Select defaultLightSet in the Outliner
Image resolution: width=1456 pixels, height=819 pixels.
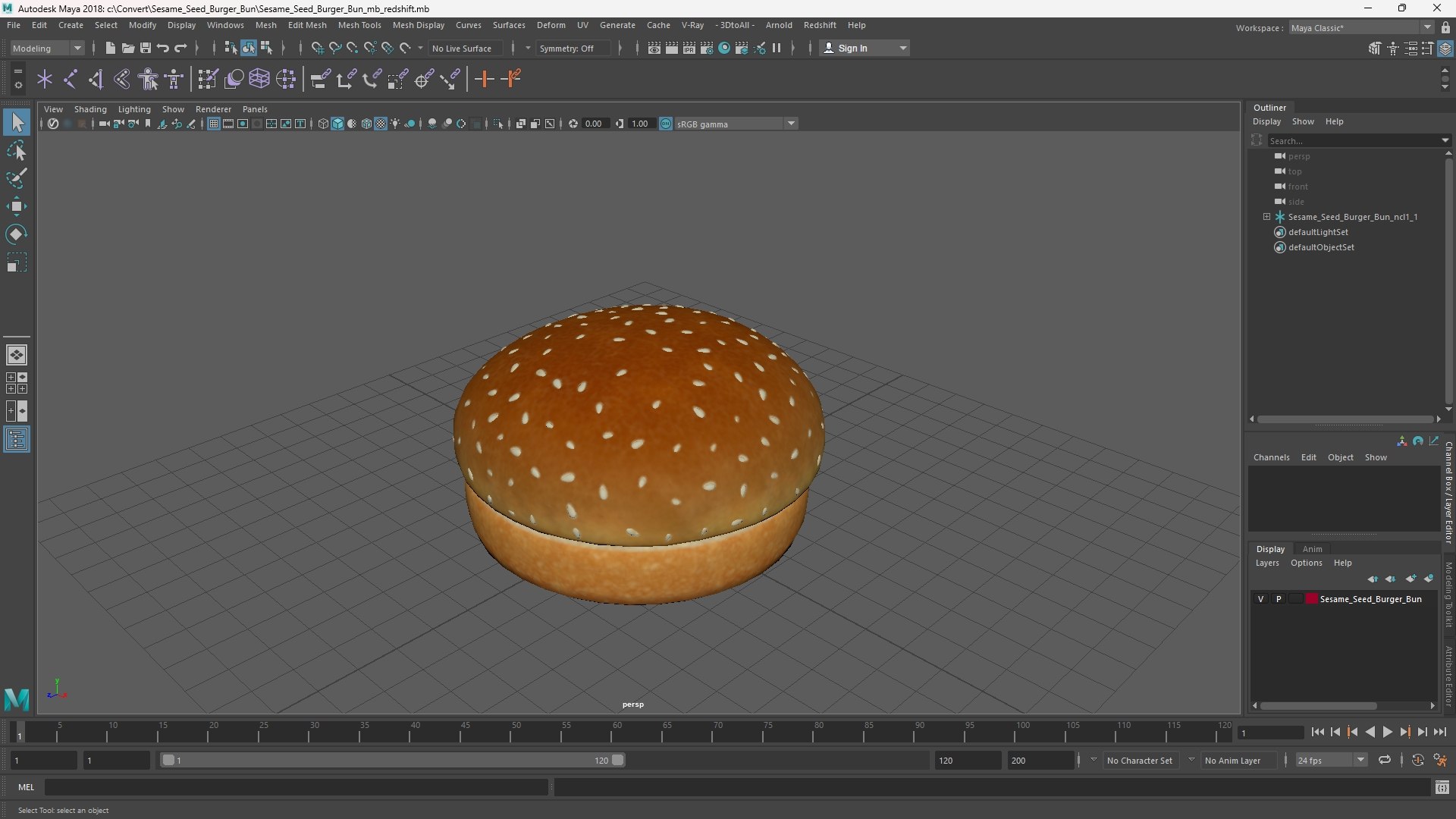point(1318,232)
